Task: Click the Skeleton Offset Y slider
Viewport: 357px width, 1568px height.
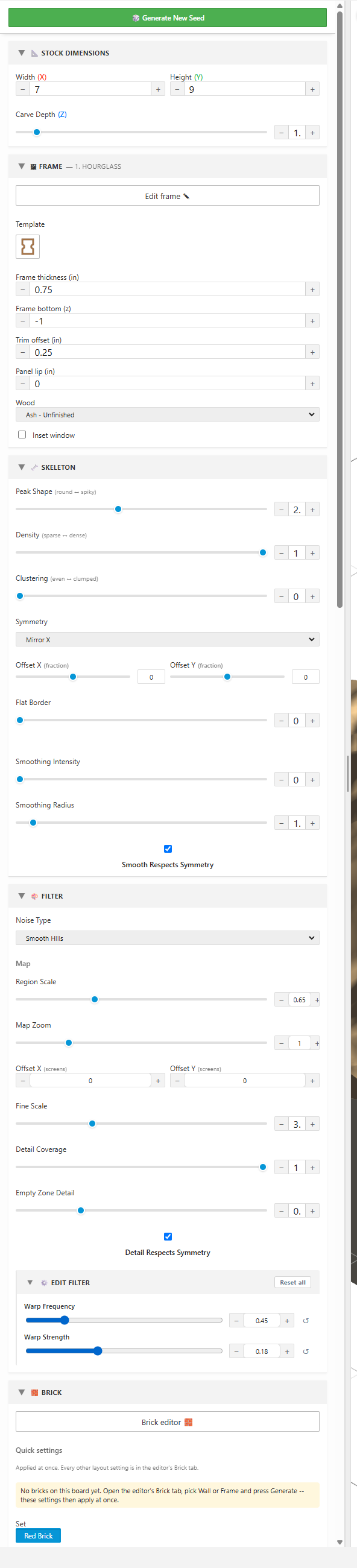Action: pyautogui.click(x=227, y=677)
